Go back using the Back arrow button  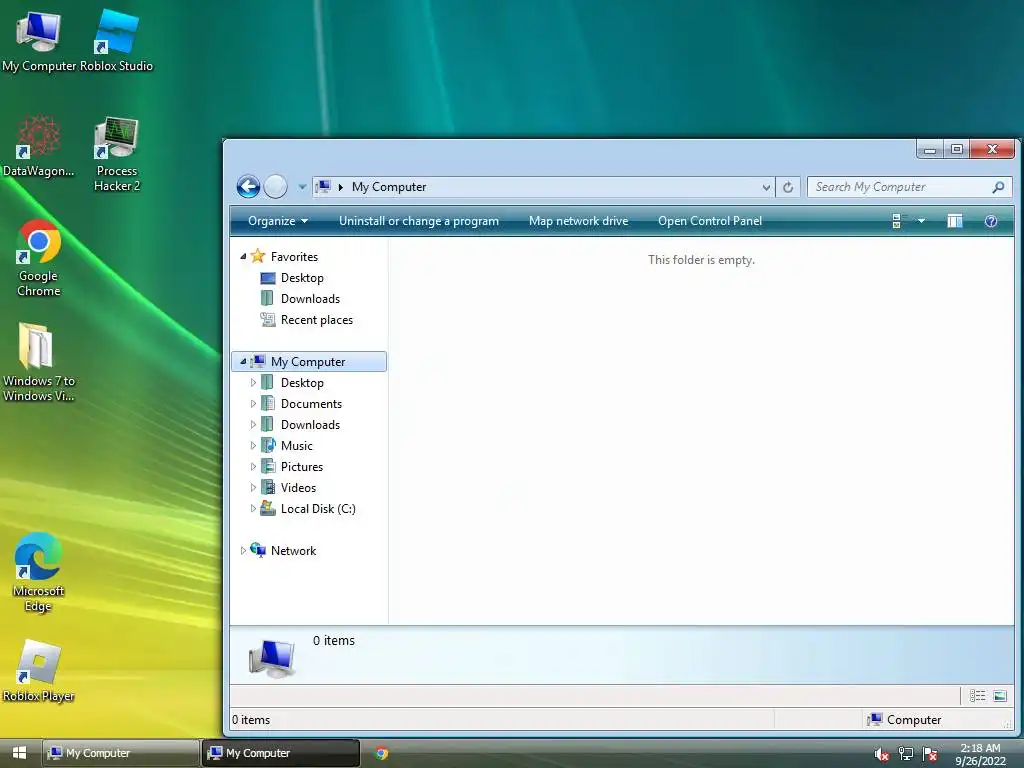point(248,187)
